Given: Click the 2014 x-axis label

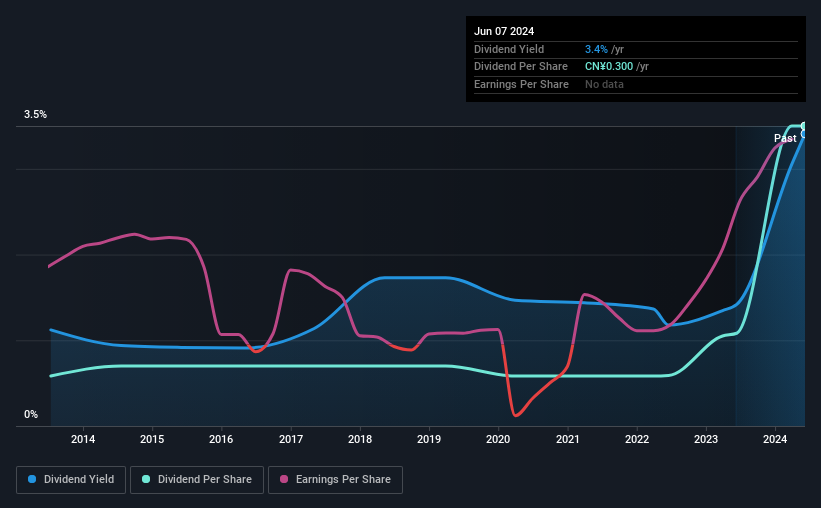Looking at the screenshot, I should 83,439.
